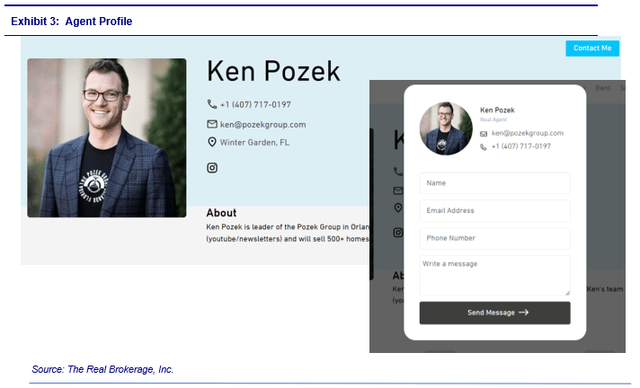Click dimmed location pin behind the dialog
Viewport: 640px width, 388px height.
[398, 208]
